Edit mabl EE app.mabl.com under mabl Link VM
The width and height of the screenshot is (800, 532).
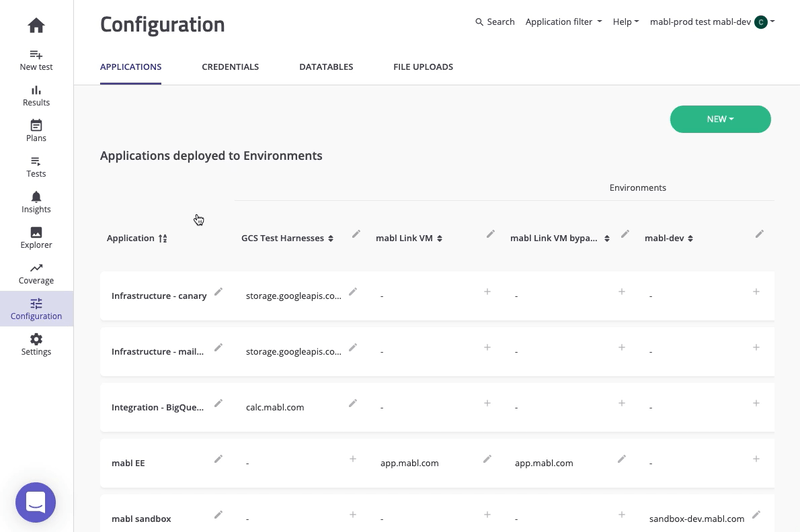pyautogui.click(x=487, y=459)
